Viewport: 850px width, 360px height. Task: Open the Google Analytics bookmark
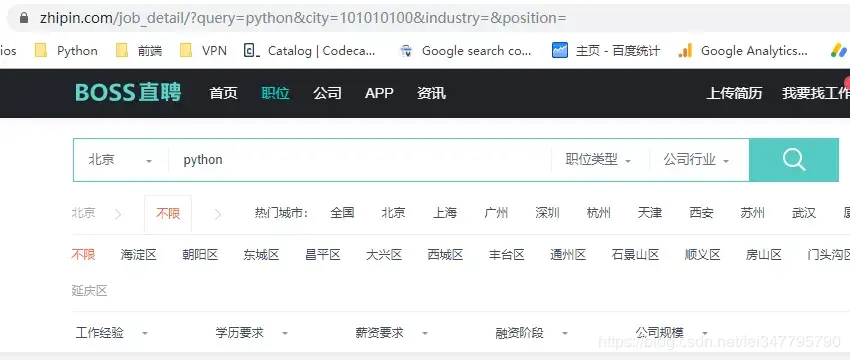(x=743, y=51)
